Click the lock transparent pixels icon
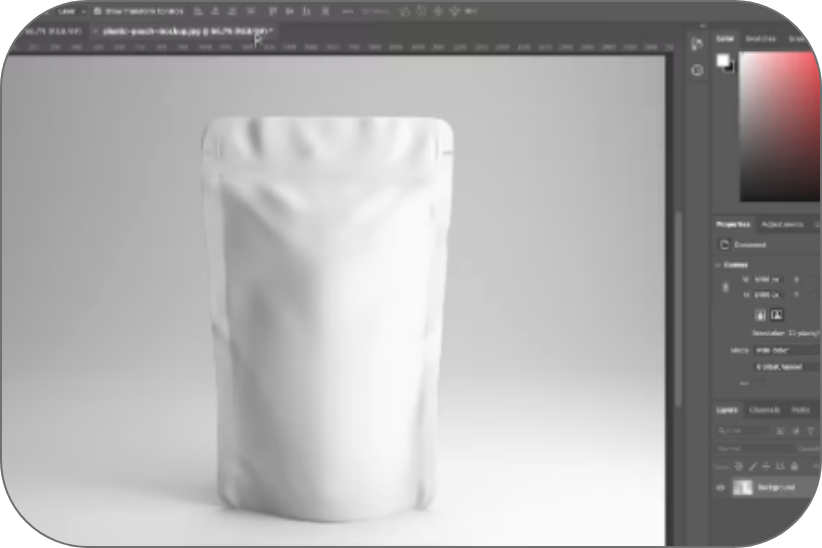Image resolution: width=822 pixels, height=548 pixels. pos(739,466)
